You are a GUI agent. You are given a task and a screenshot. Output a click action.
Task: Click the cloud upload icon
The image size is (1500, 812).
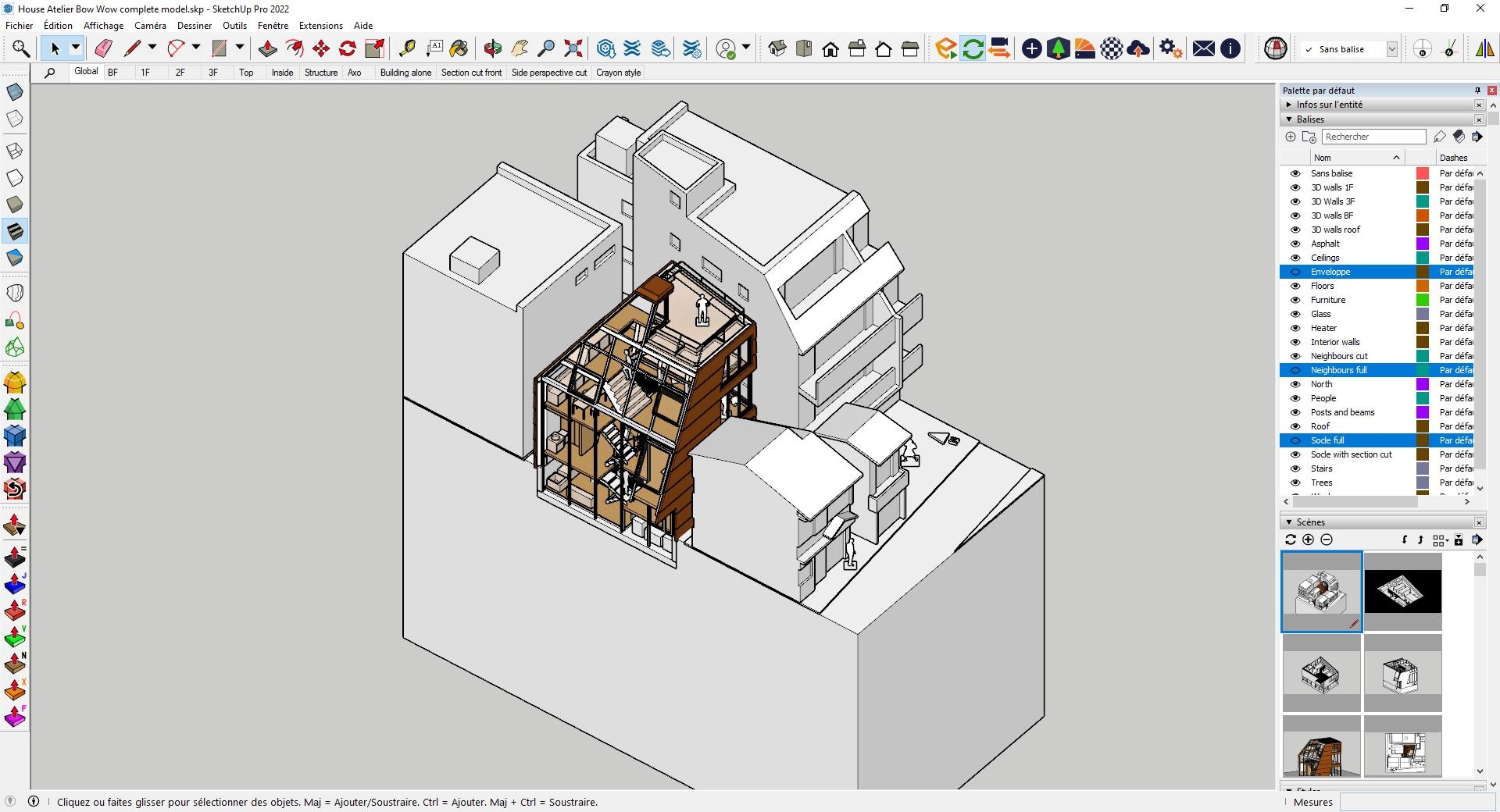[1138, 48]
